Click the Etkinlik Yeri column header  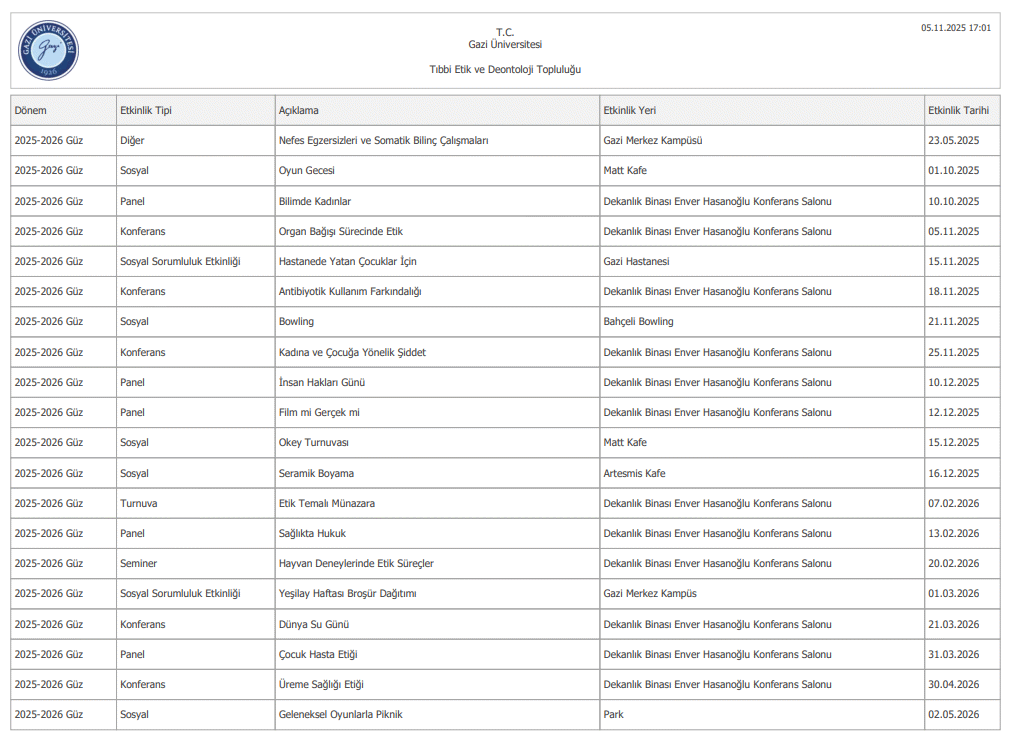(x=629, y=110)
